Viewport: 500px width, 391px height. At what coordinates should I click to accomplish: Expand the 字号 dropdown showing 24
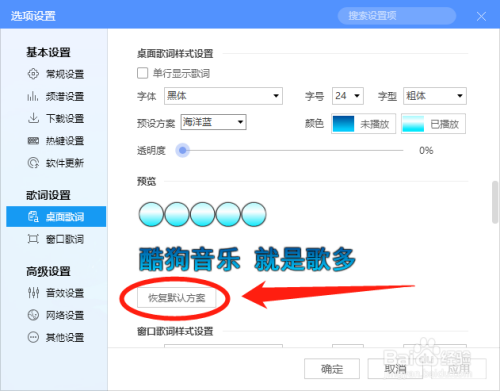tap(348, 96)
